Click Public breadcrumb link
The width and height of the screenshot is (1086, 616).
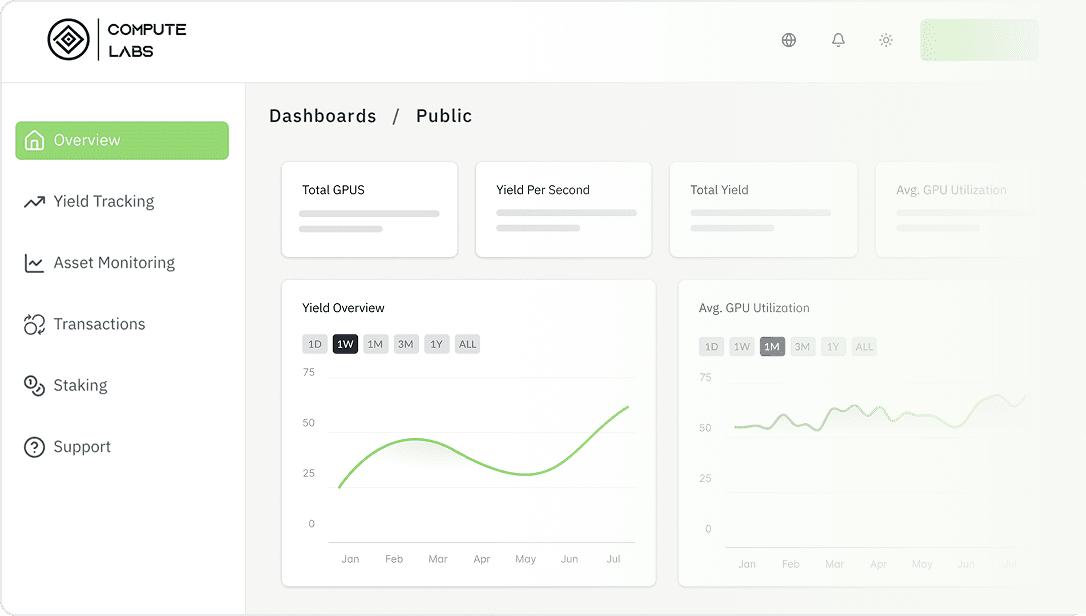(x=444, y=116)
